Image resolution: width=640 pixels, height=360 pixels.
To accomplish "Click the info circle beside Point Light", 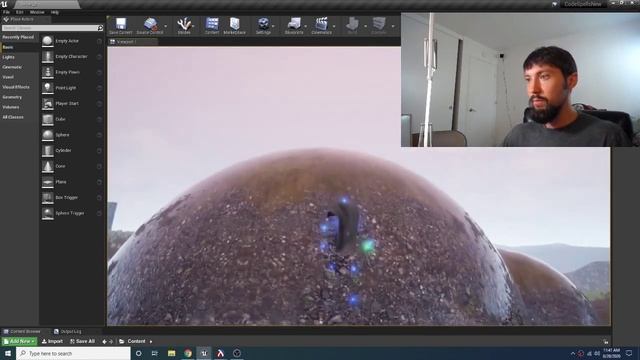I will [x=99, y=88].
